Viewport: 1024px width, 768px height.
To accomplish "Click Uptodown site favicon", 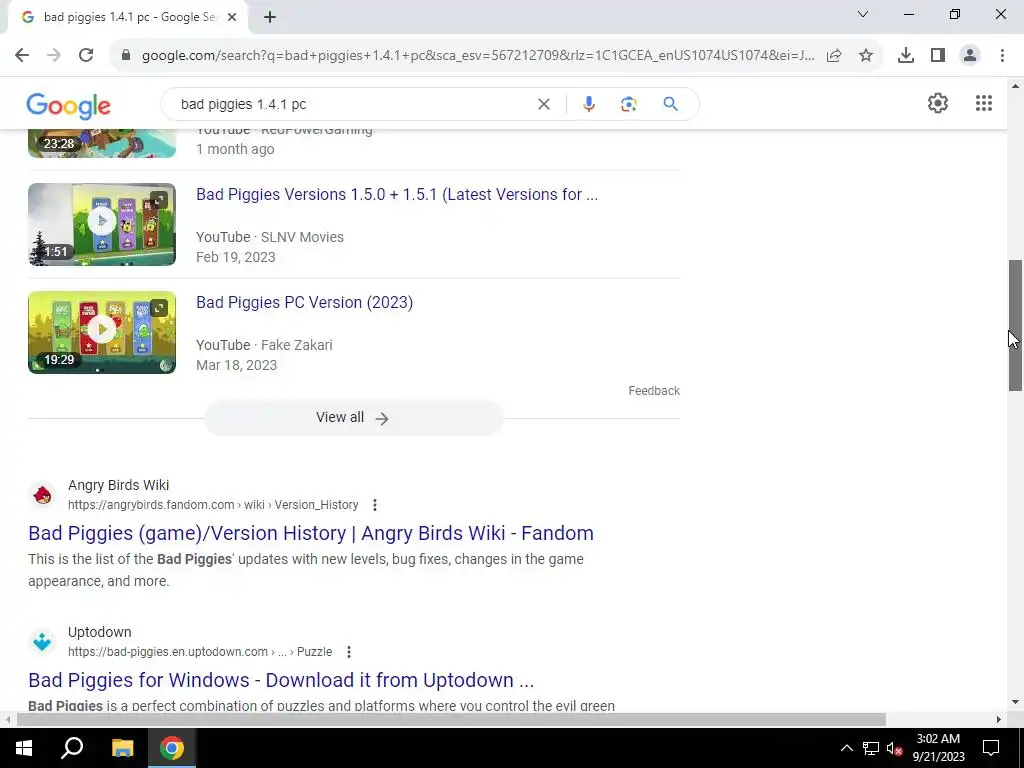I will pos(42,642).
